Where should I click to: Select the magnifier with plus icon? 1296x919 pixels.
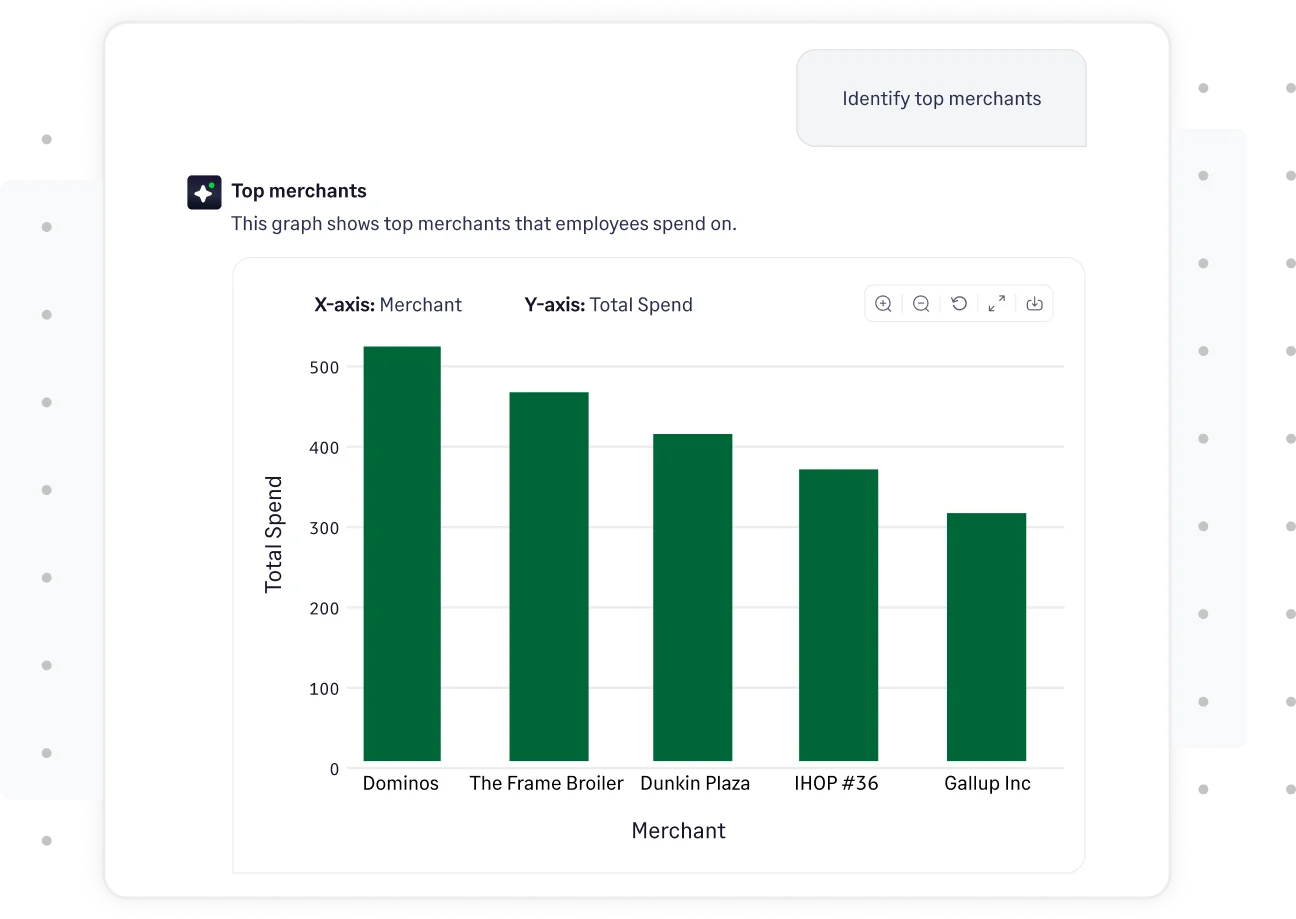coord(883,303)
